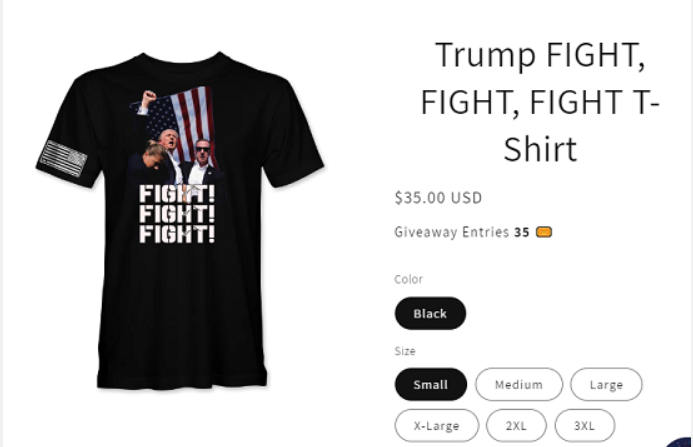Pick the 3XL size option
The image size is (693, 447).
(584, 426)
